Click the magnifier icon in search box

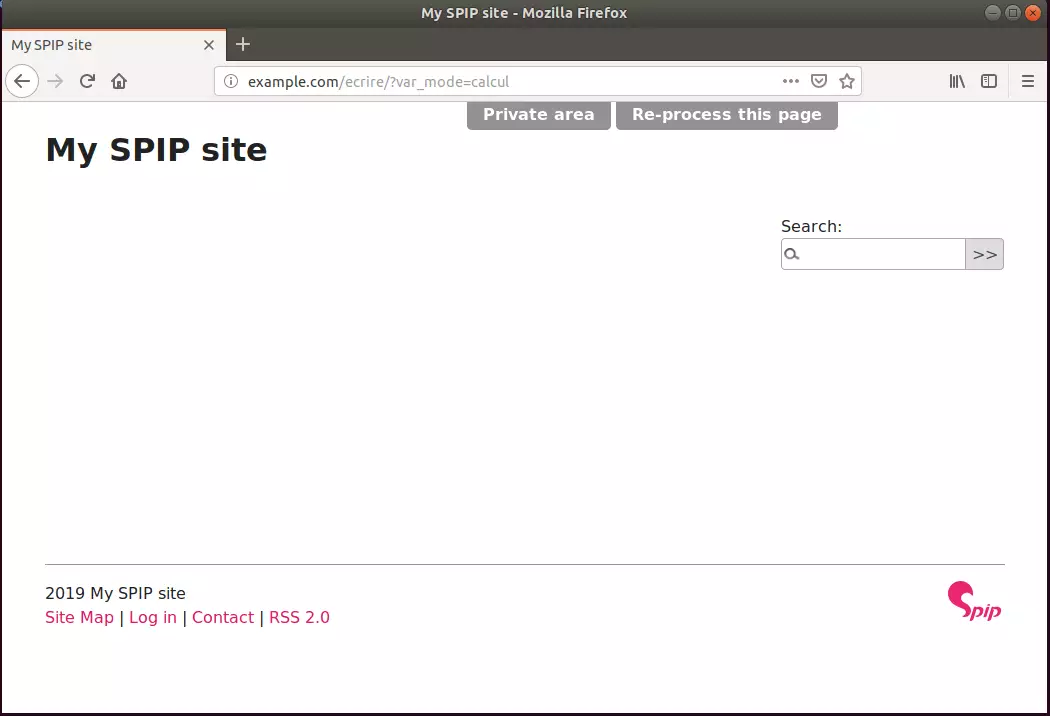tap(792, 254)
